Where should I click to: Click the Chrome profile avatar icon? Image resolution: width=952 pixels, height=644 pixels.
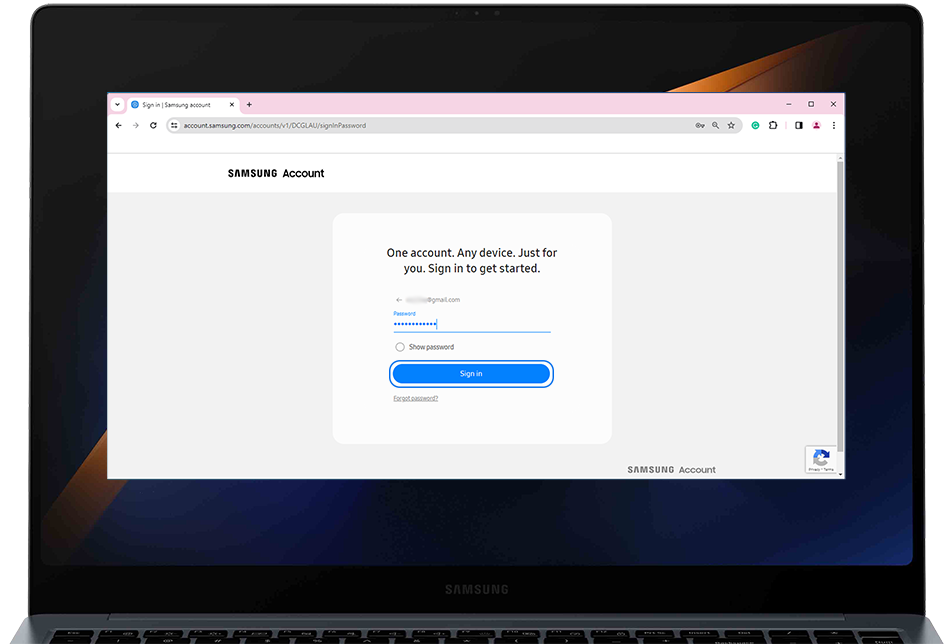(815, 127)
